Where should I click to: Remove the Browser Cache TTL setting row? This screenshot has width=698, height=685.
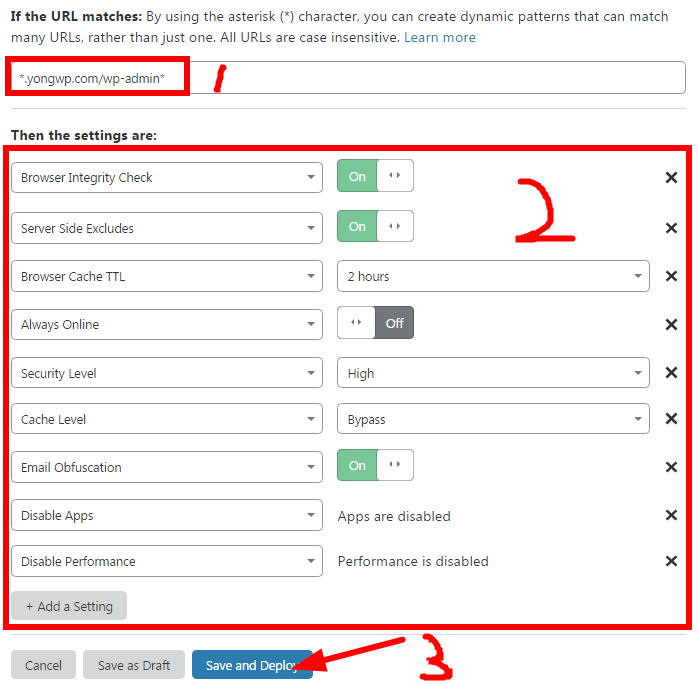671,277
